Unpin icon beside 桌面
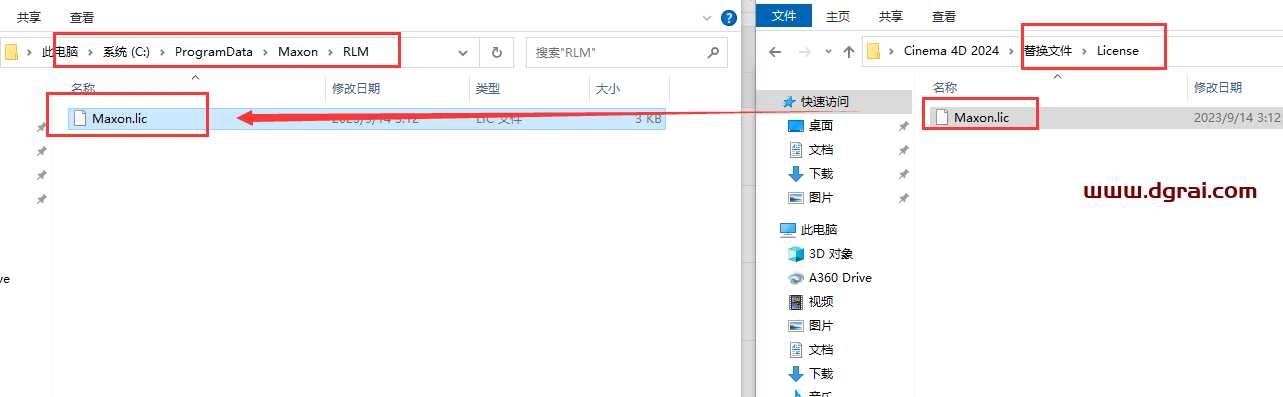This screenshot has height=397, width=1283. (x=903, y=127)
